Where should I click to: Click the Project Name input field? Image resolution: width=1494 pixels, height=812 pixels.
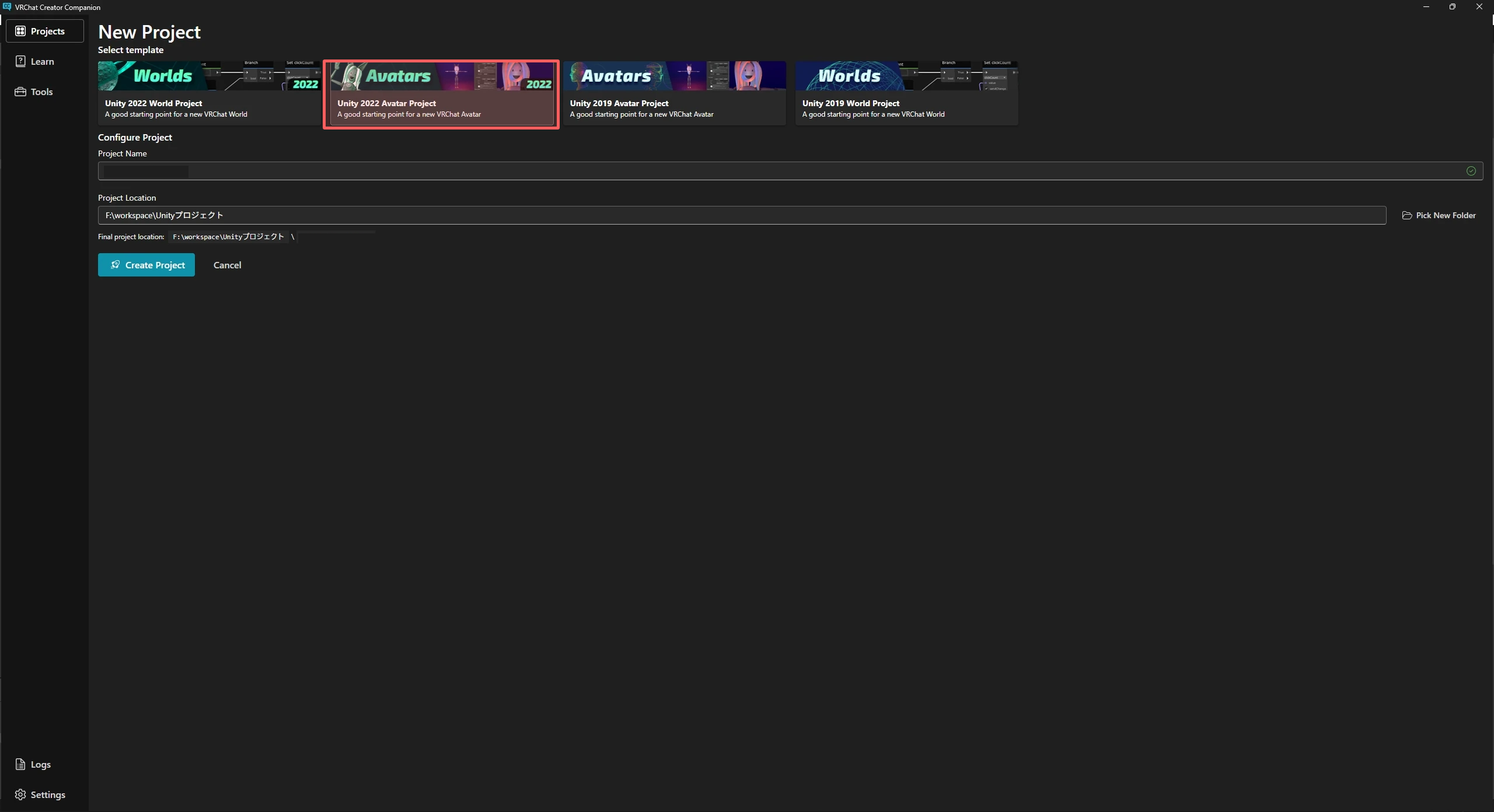click(x=789, y=170)
